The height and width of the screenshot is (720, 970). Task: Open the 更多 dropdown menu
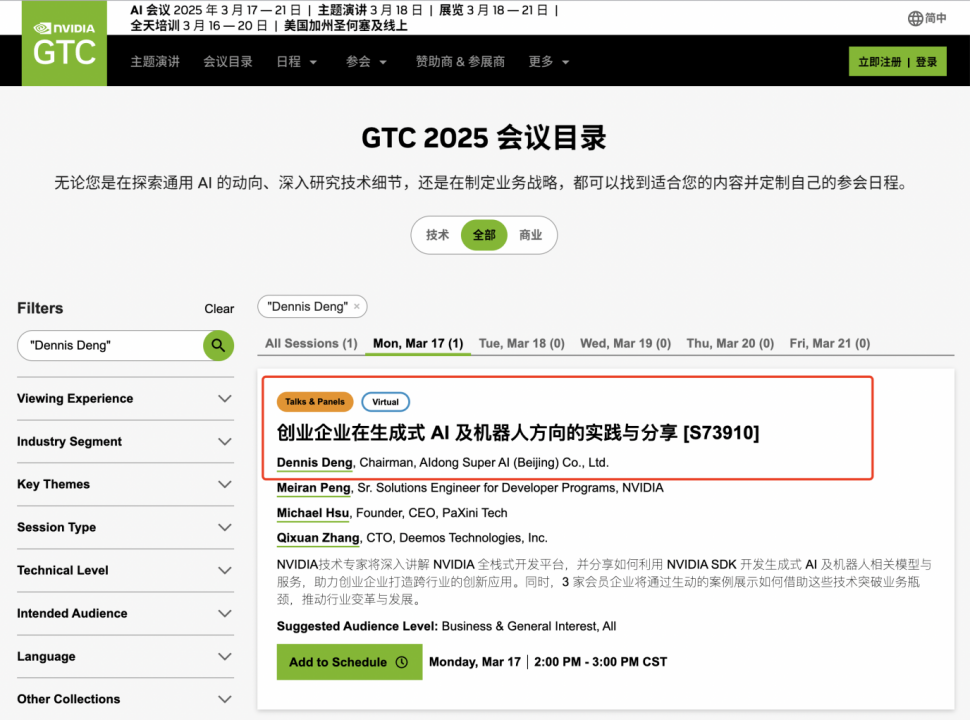548,62
